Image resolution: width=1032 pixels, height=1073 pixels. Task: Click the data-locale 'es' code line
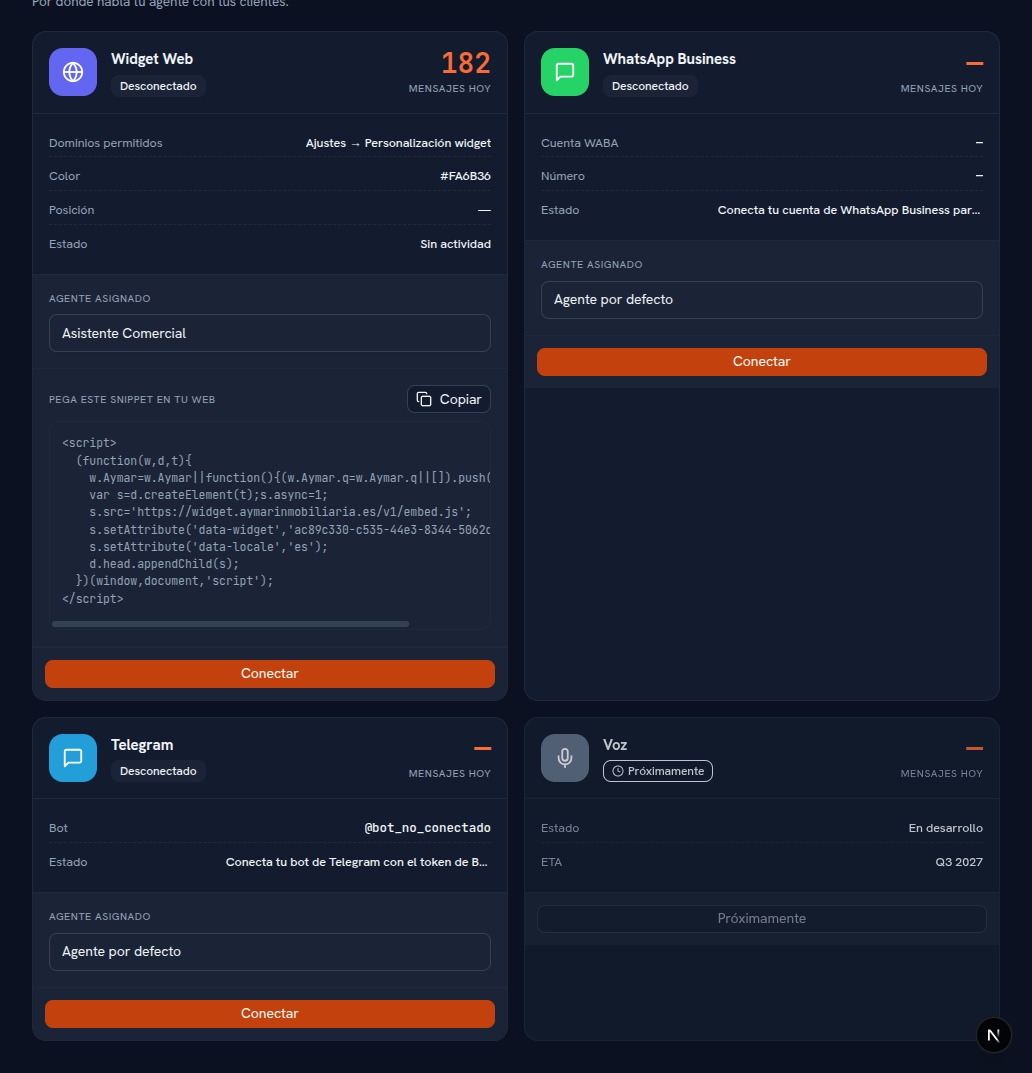[x=208, y=547]
